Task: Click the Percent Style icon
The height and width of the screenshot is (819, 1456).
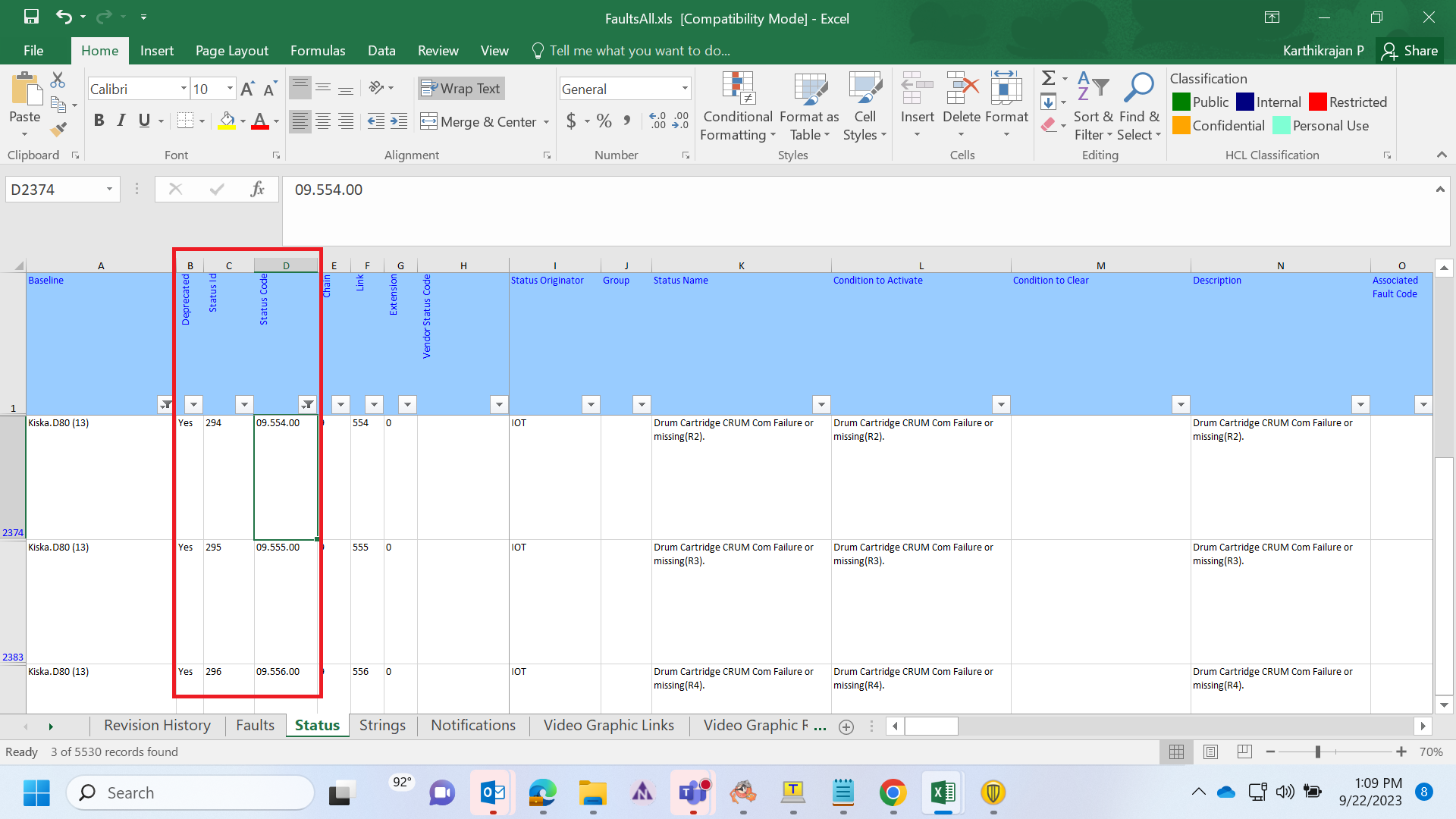Action: (x=604, y=121)
